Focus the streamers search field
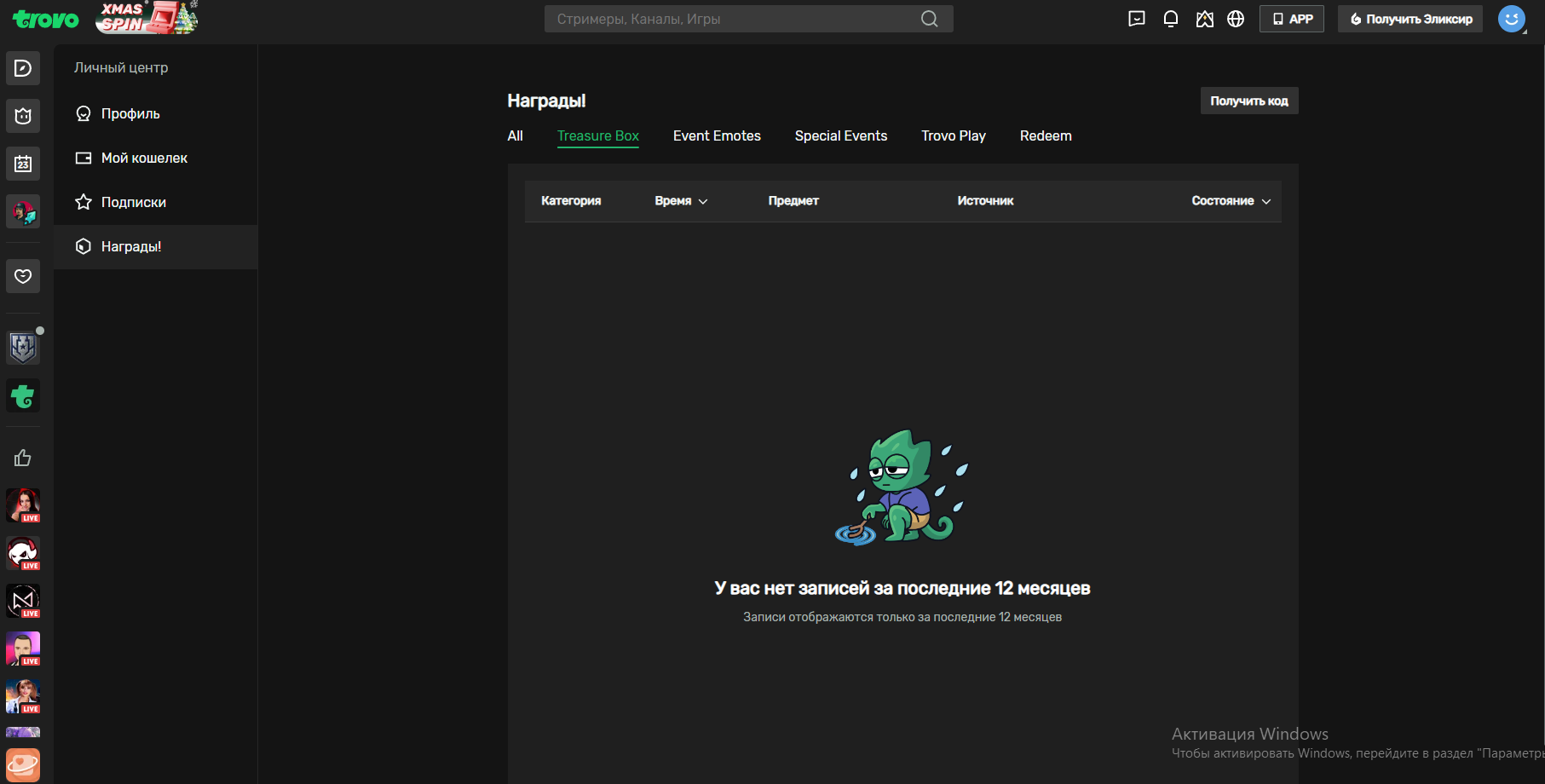The height and width of the screenshot is (784, 1545). click(733, 19)
